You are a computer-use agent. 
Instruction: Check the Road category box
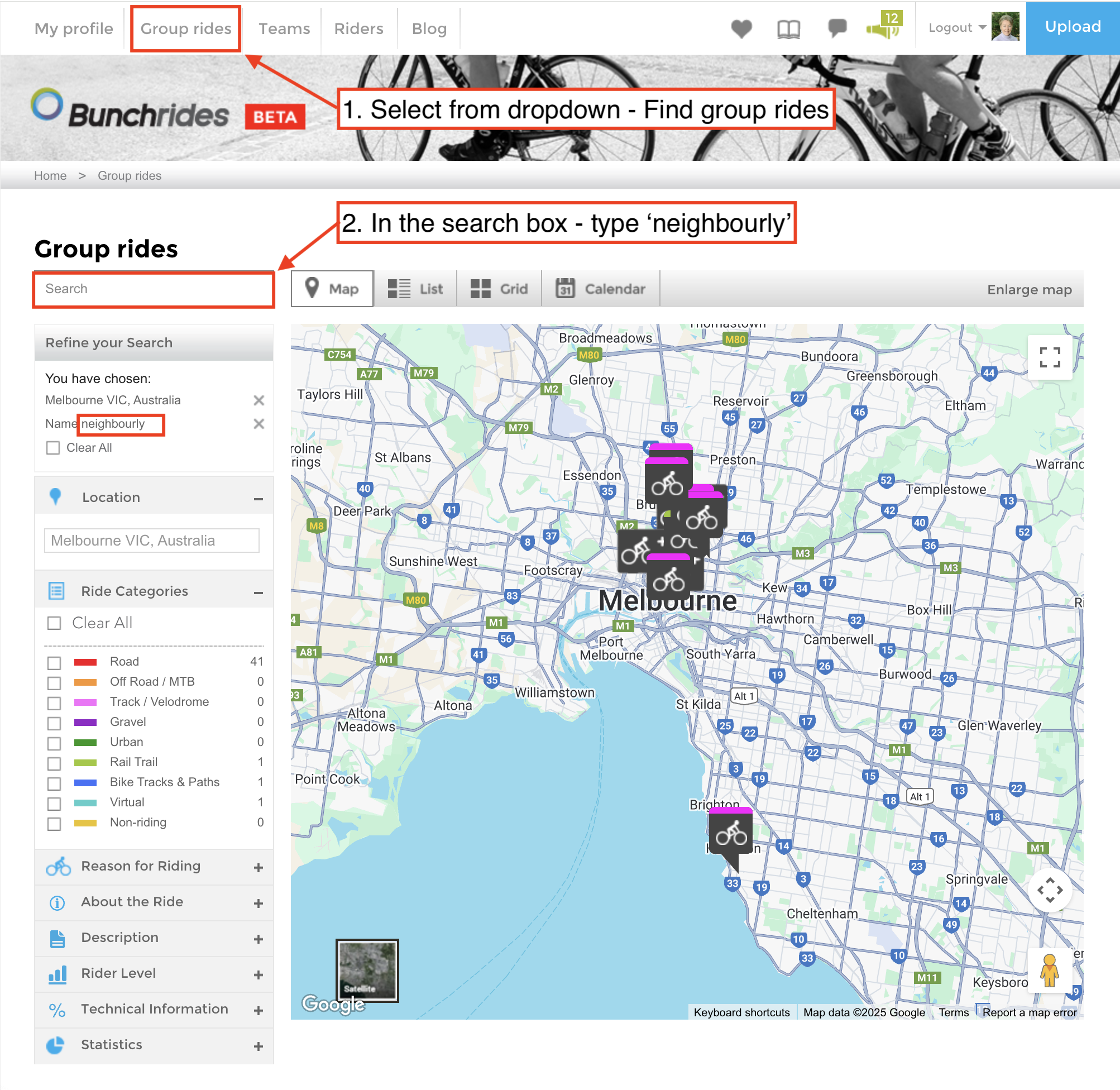click(x=54, y=663)
